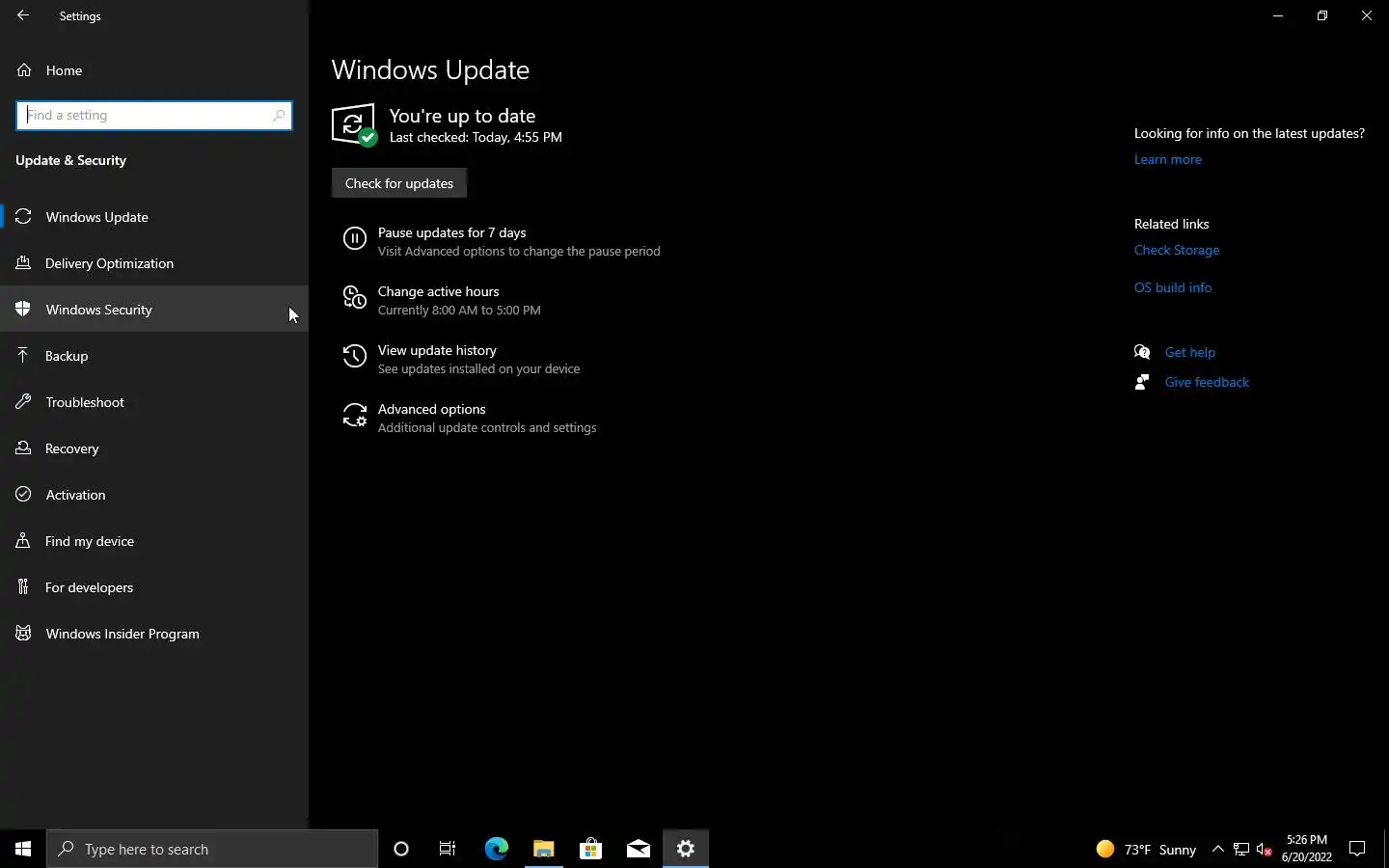Click the Check for updates button

tap(399, 183)
